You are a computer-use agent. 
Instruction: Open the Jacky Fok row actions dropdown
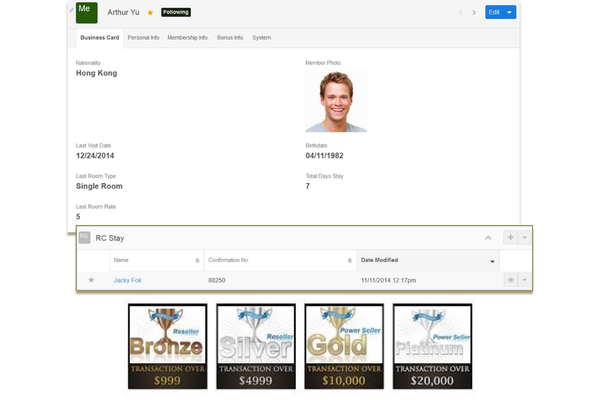coord(524,280)
